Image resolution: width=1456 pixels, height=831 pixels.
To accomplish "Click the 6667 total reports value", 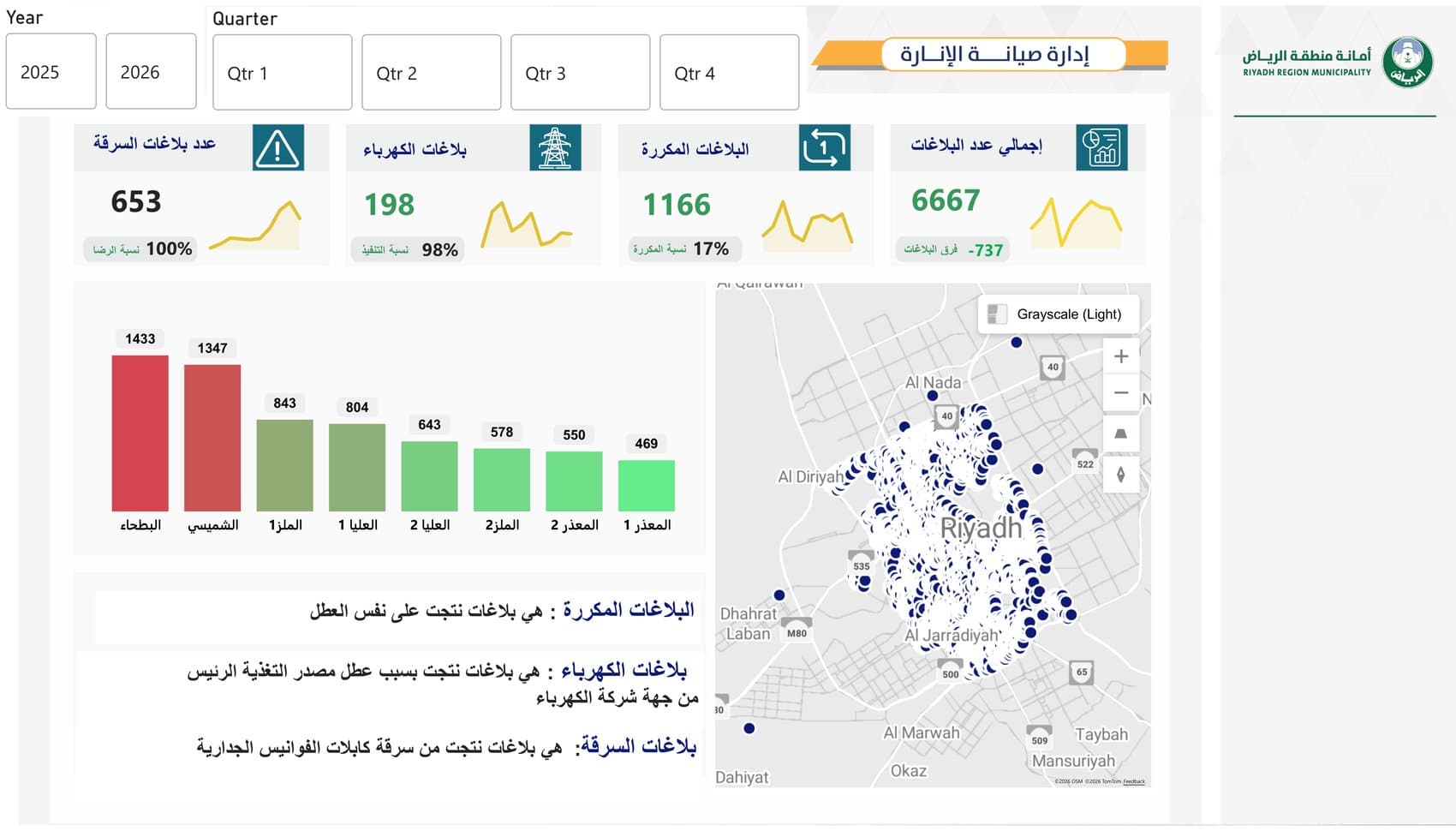I will tap(946, 200).
